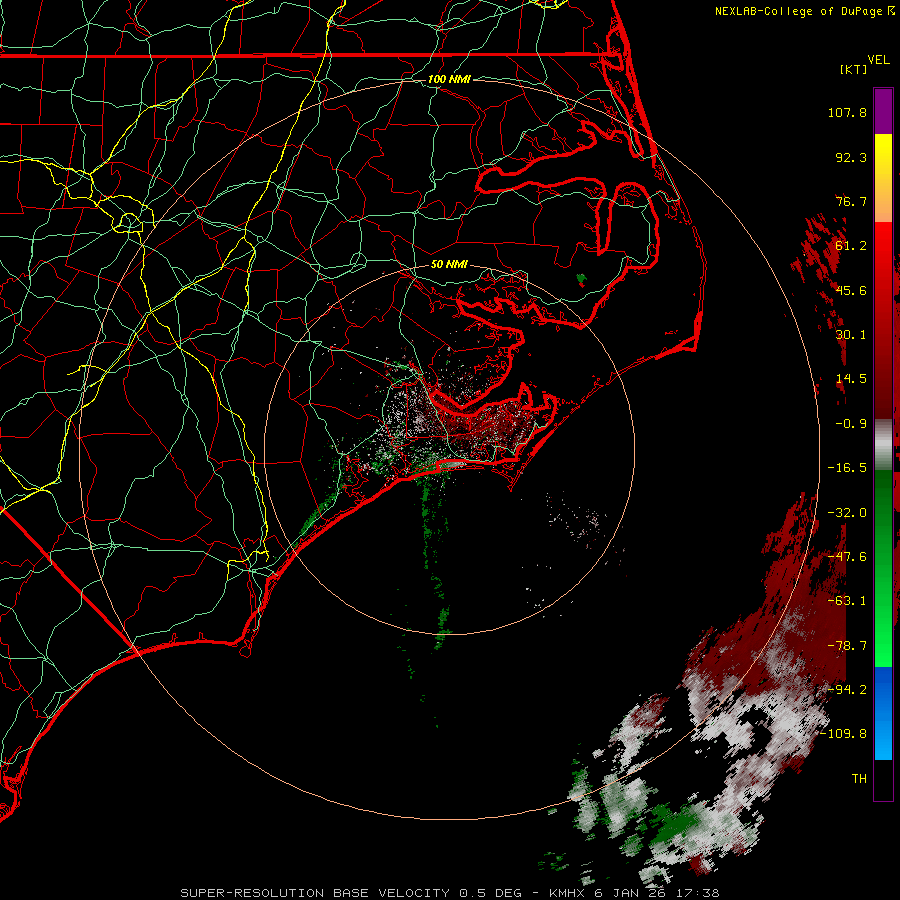This screenshot has width=900, height=900.
Task: Click the 6 JAN 26 date in the footer
Action: [x=631, y=893]
